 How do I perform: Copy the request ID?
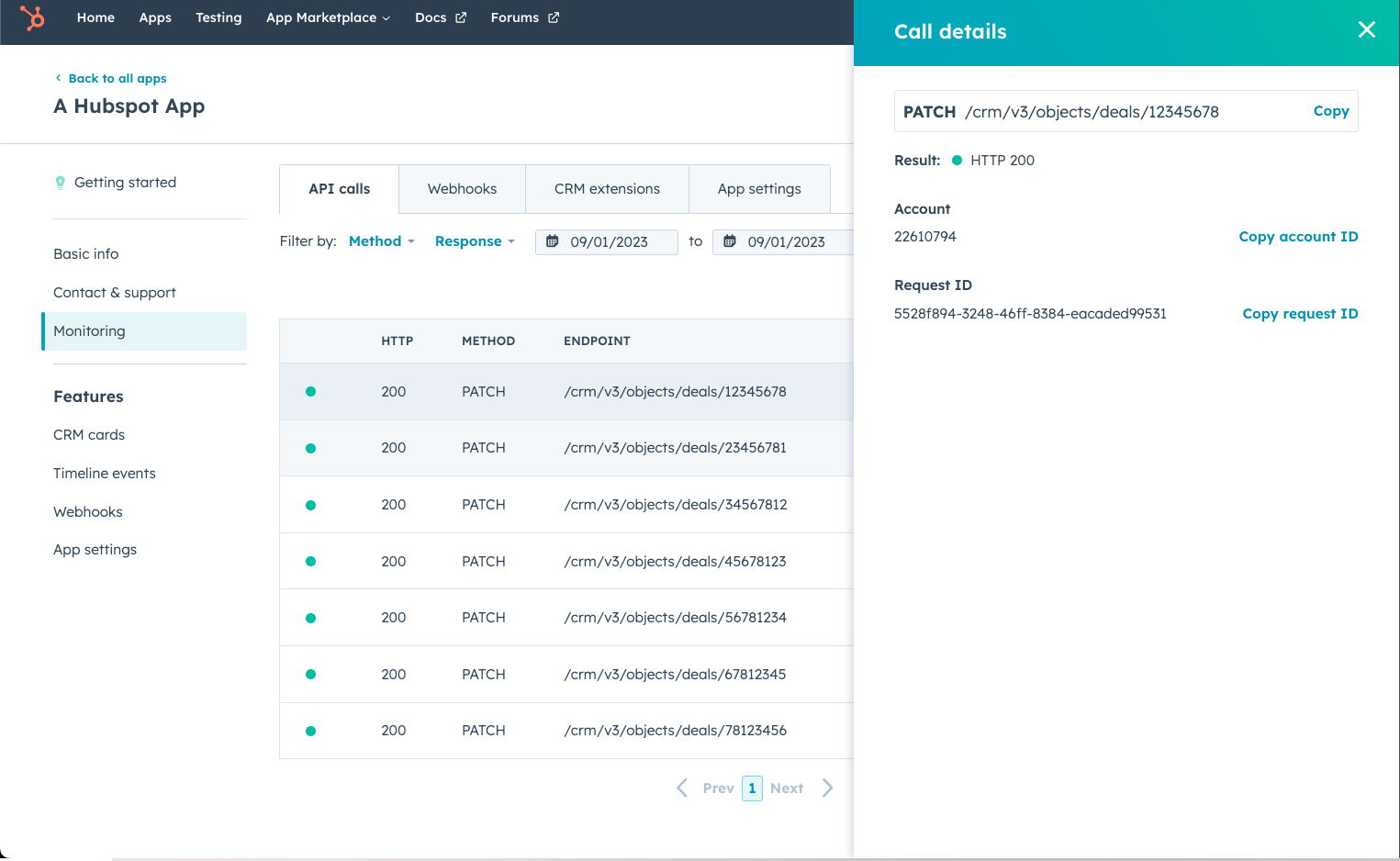[x=1299, y=314]
